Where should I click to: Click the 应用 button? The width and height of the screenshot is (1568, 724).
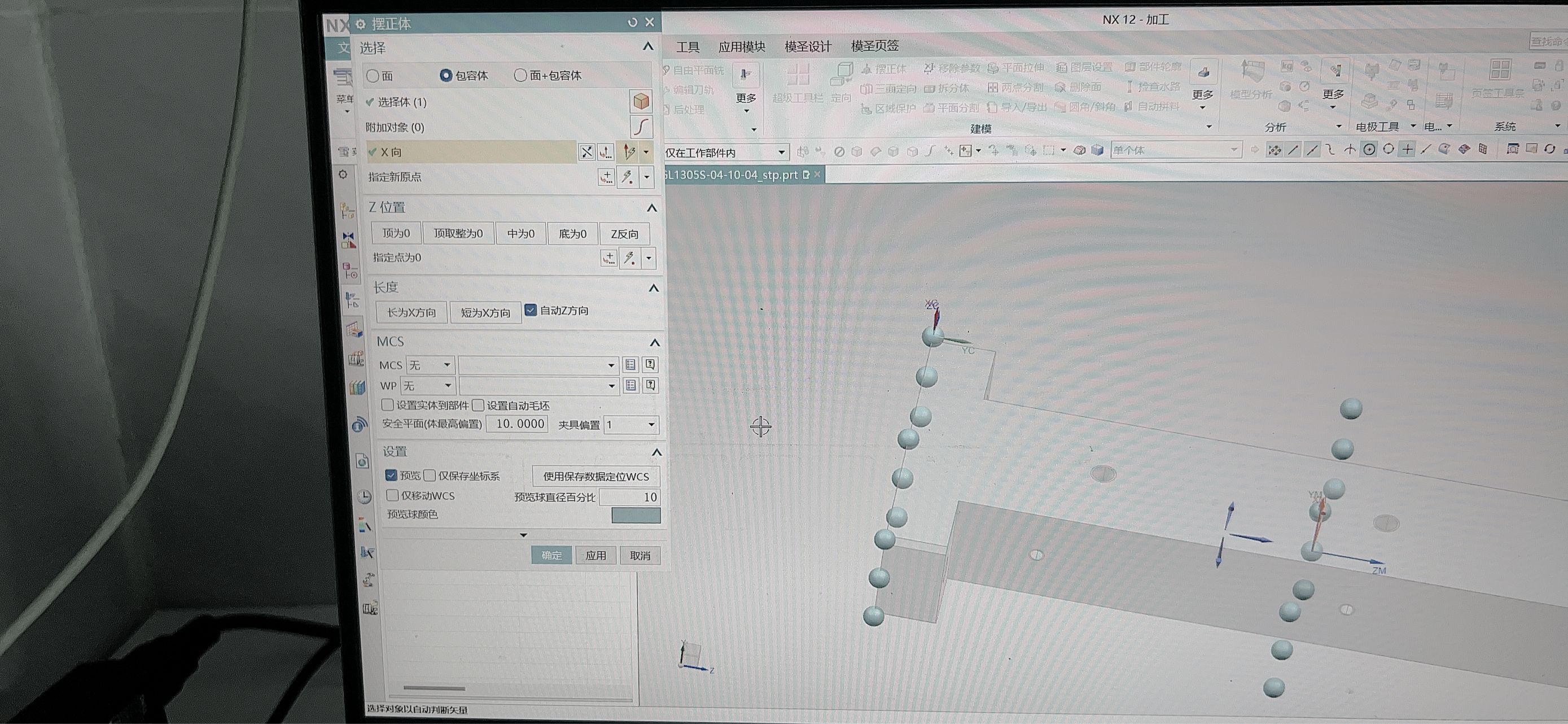[595, 555]
